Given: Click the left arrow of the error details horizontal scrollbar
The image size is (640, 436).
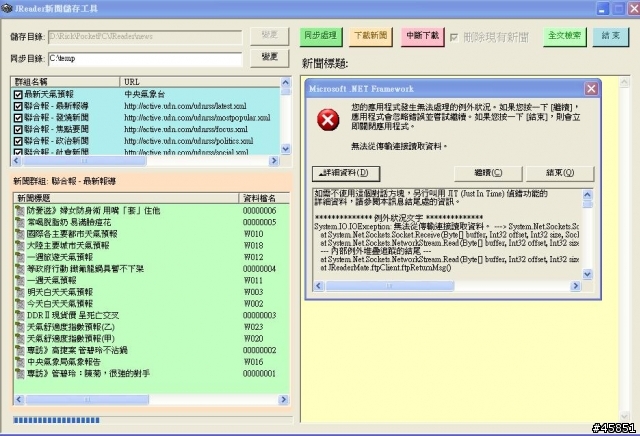Looking at the screenshot, I should (x=319, y=286).
